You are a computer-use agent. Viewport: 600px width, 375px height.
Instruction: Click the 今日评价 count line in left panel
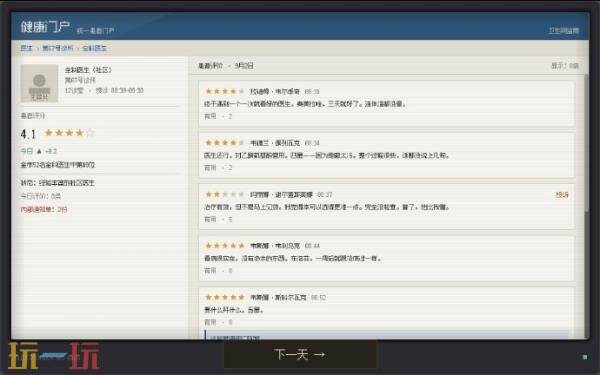[x=41, y=196]
